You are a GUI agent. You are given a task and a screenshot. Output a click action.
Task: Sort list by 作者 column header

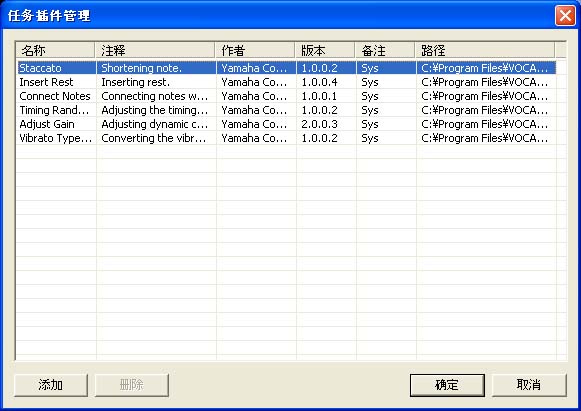(x=255, y=50)
